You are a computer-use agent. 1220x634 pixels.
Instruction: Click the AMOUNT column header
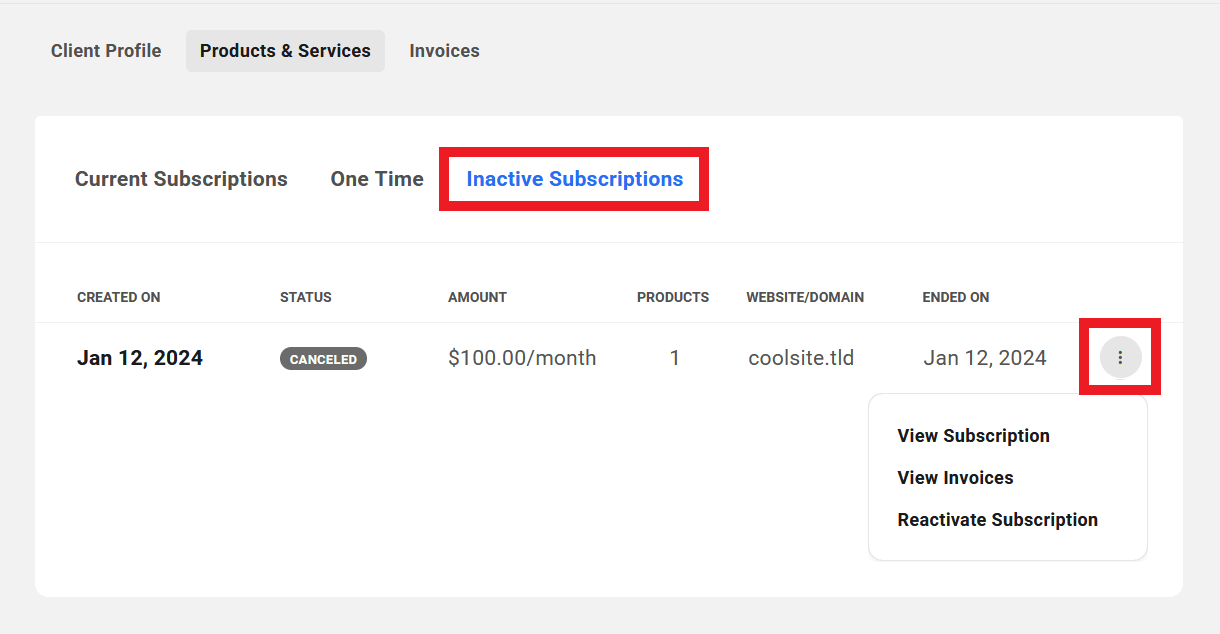(477, 297)
